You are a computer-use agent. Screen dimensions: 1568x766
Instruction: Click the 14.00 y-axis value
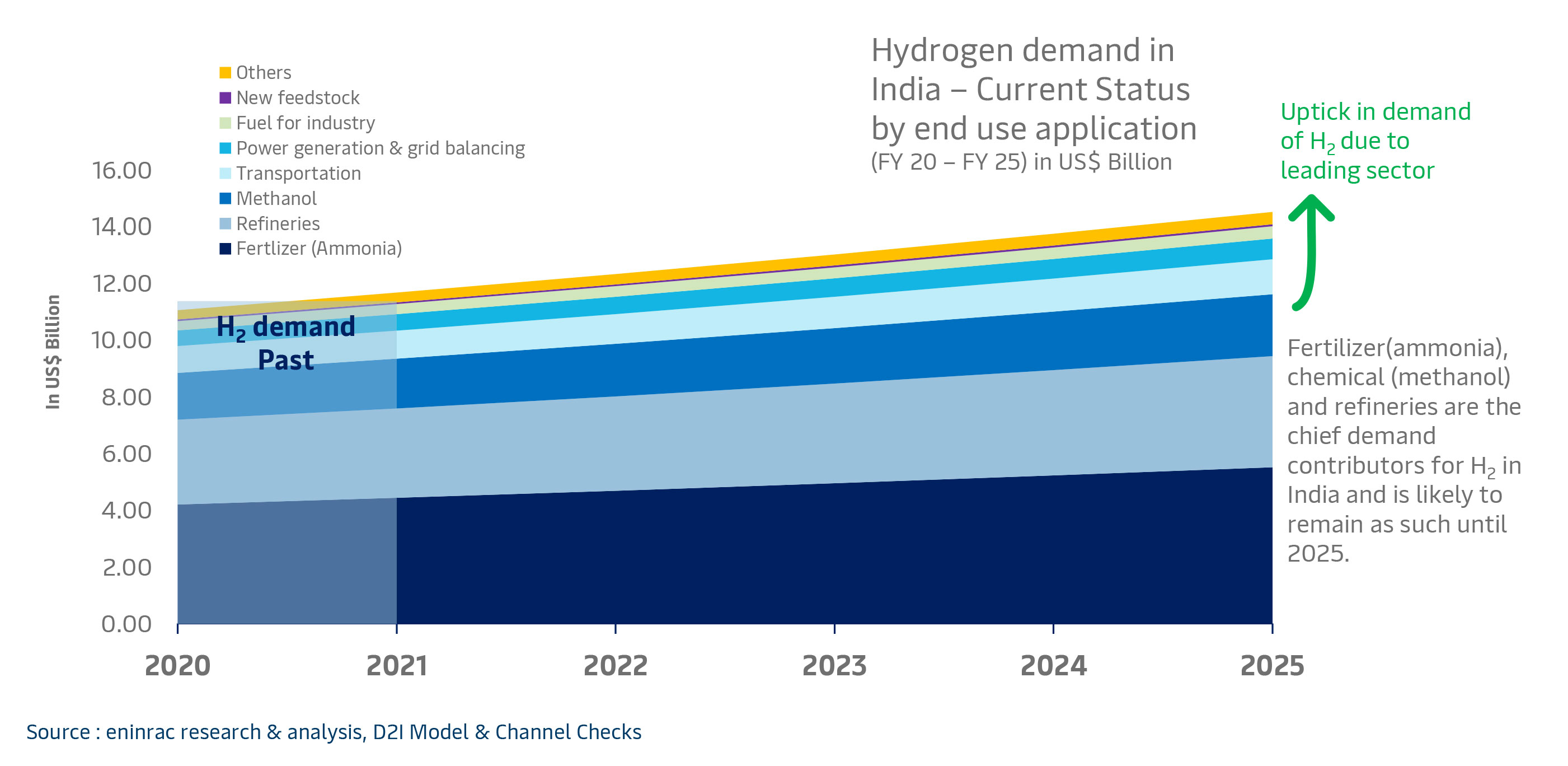(x=122, y=227)
